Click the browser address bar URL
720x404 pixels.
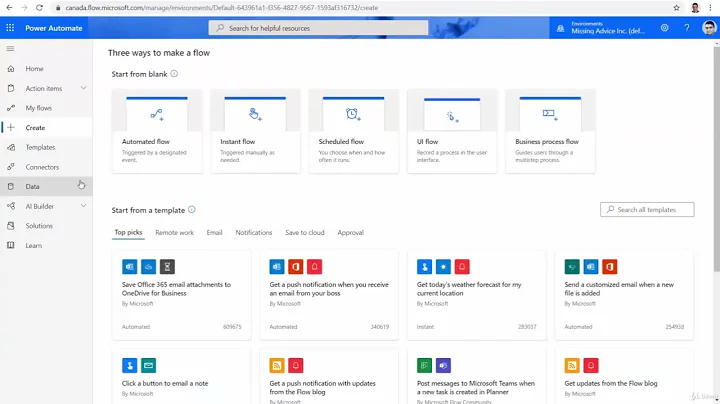pyautogui.click(x=222, y=8)
